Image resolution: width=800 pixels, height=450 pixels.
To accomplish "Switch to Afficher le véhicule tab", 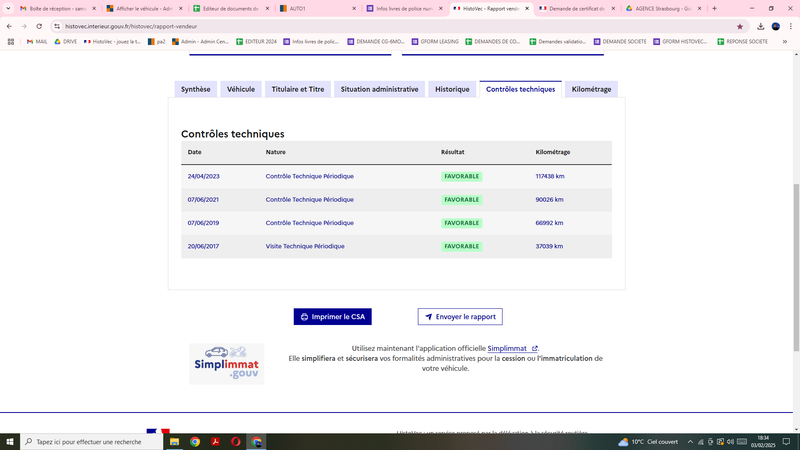I will 144,9.
